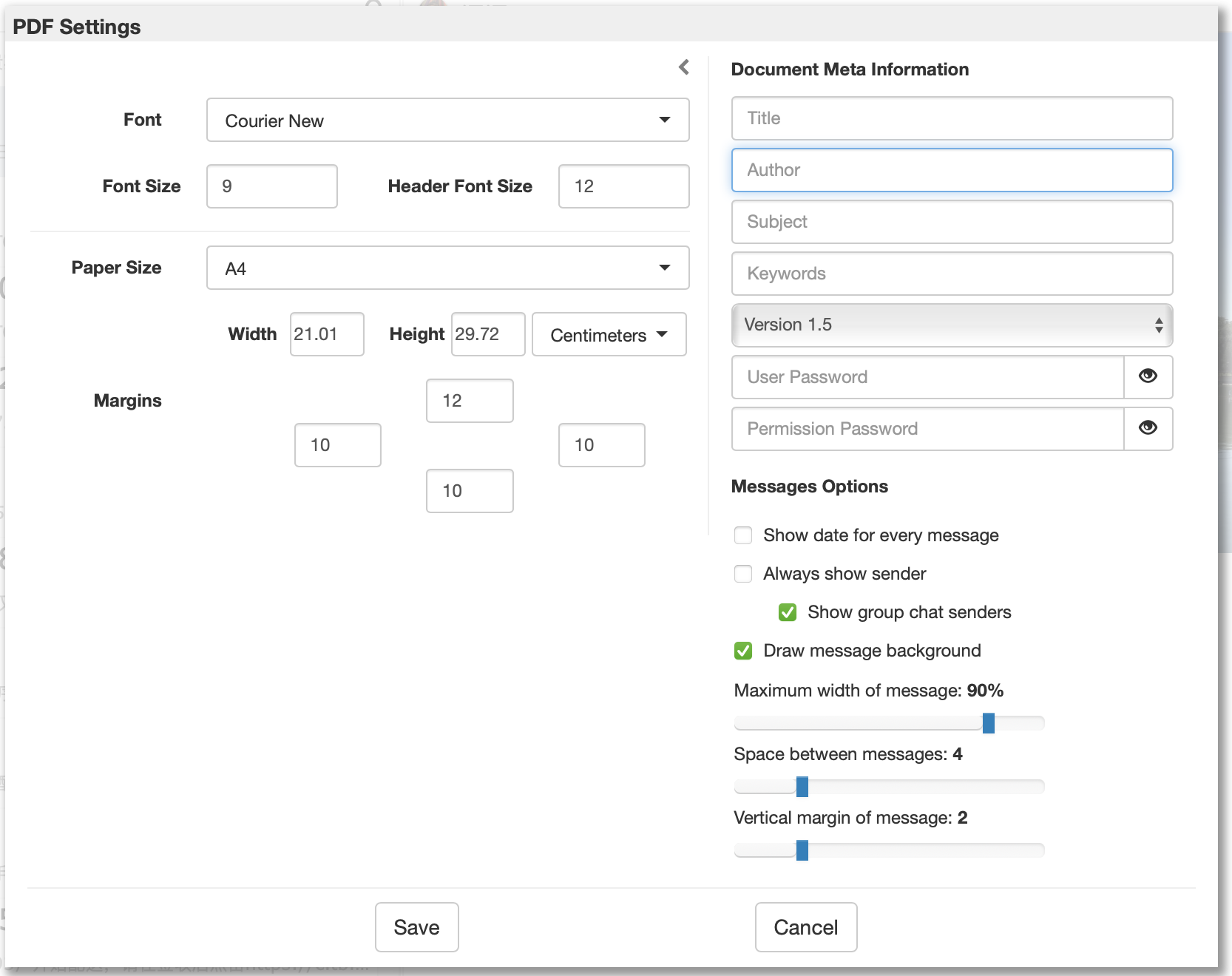
Task: Enable Show date for every message
Action: pyautogui.click(x=743, y=535)
